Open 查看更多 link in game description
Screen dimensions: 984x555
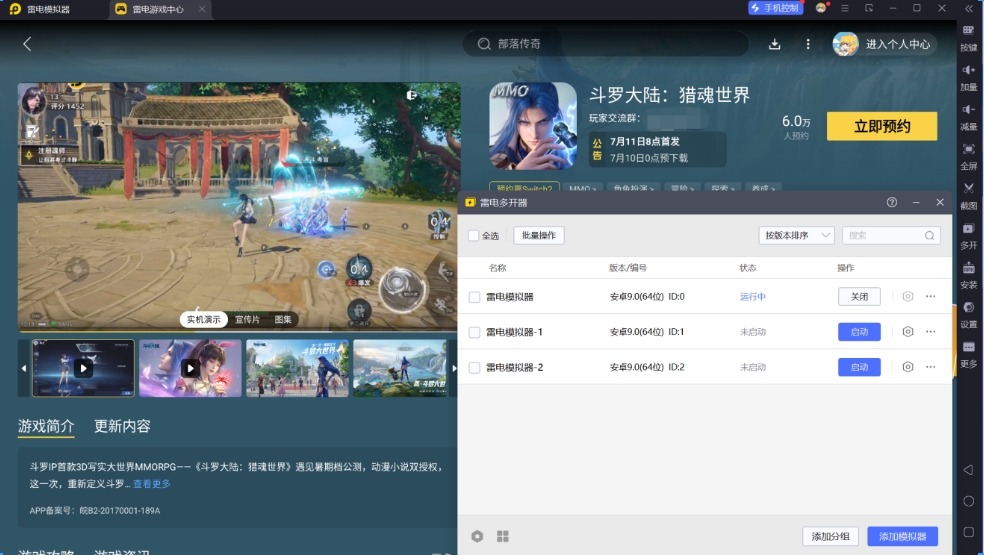(152, 483)
